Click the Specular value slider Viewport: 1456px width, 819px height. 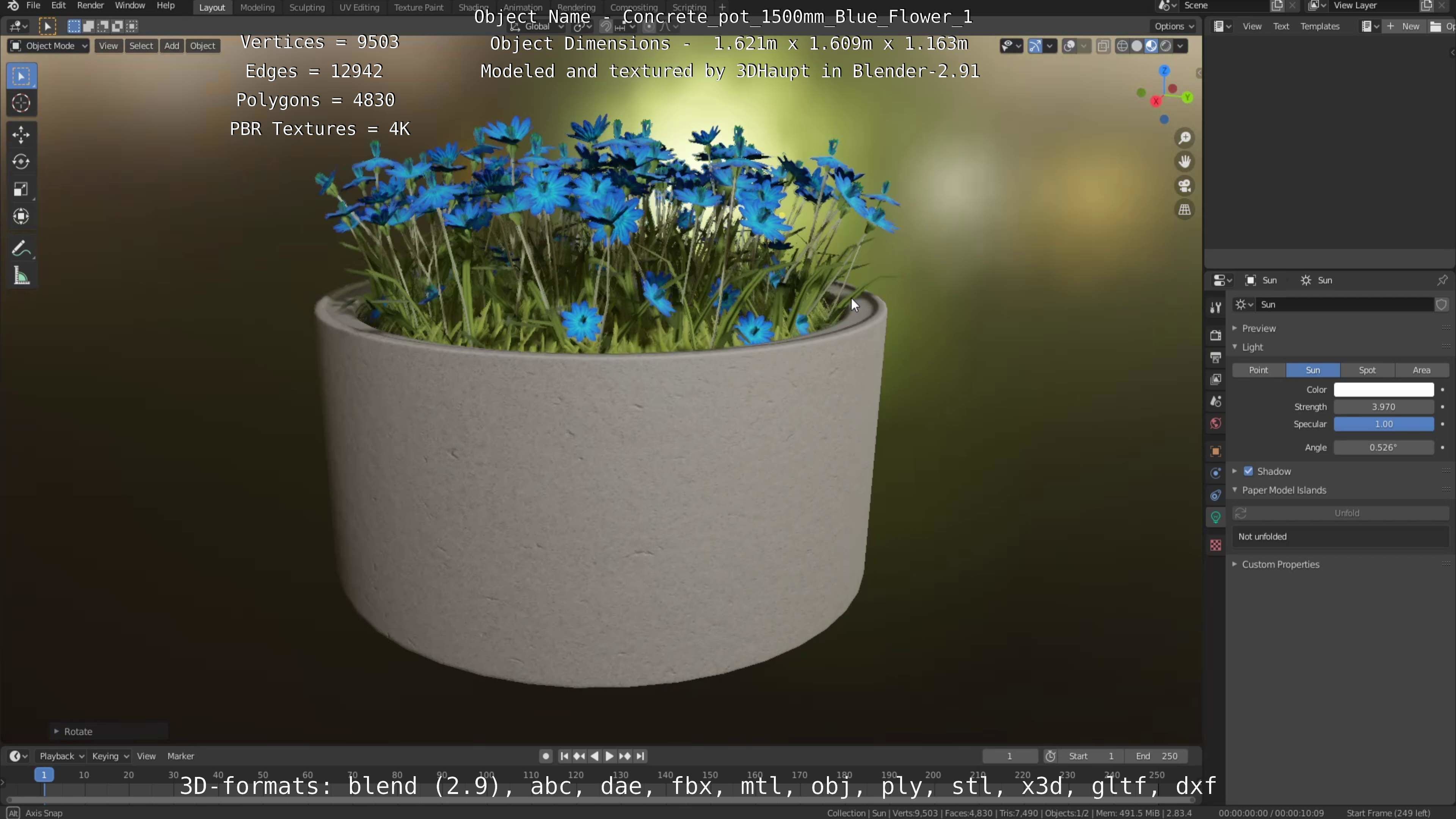coord(1383,424)
